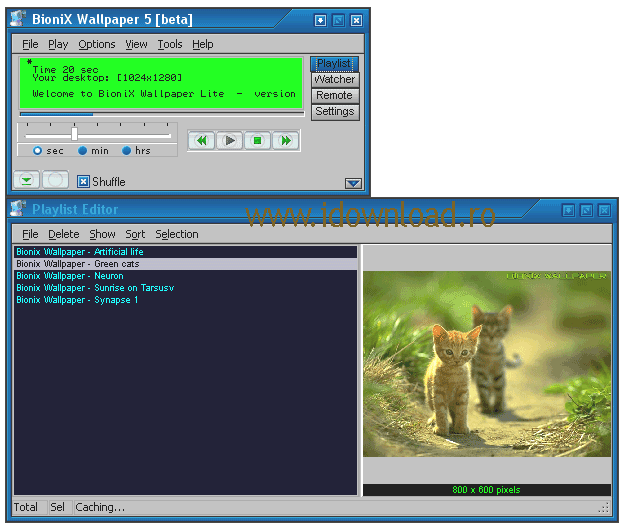The image size is (622, 527).
Task: Open File menu in BioniX Wallpaper window
Action: pos(30,44)
